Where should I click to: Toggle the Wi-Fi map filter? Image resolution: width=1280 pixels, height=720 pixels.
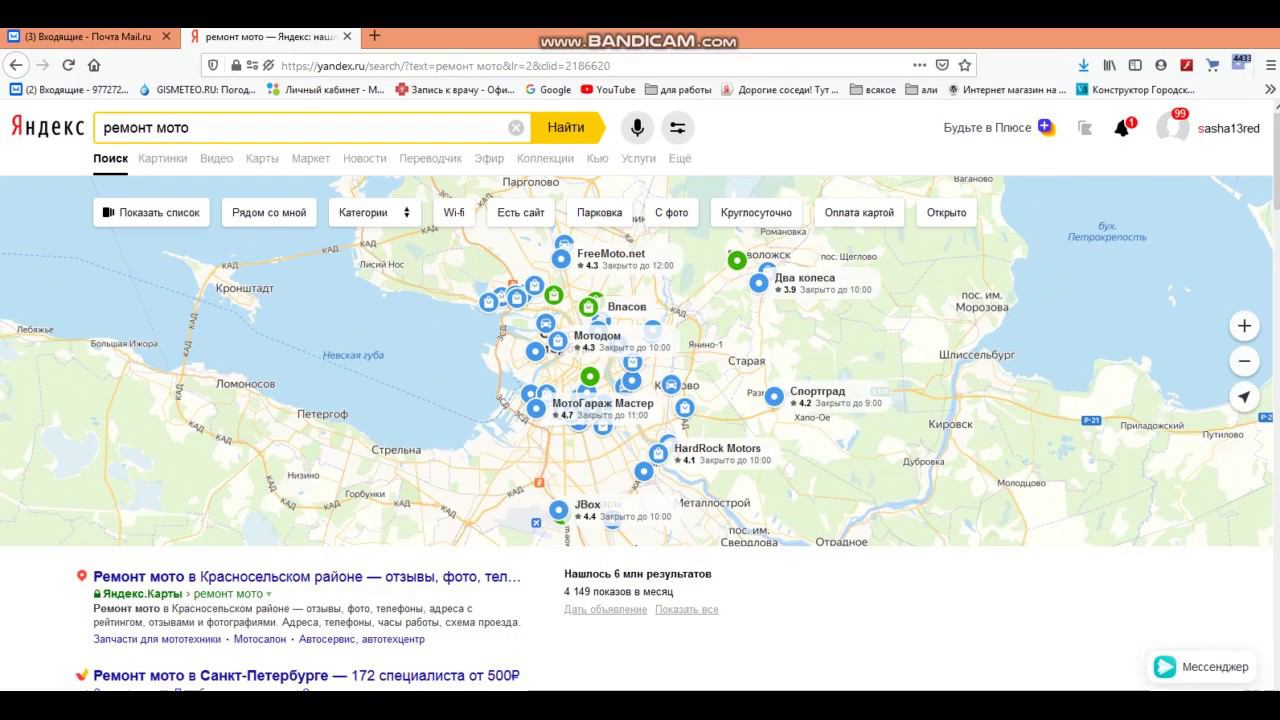(x=454, y=212)
